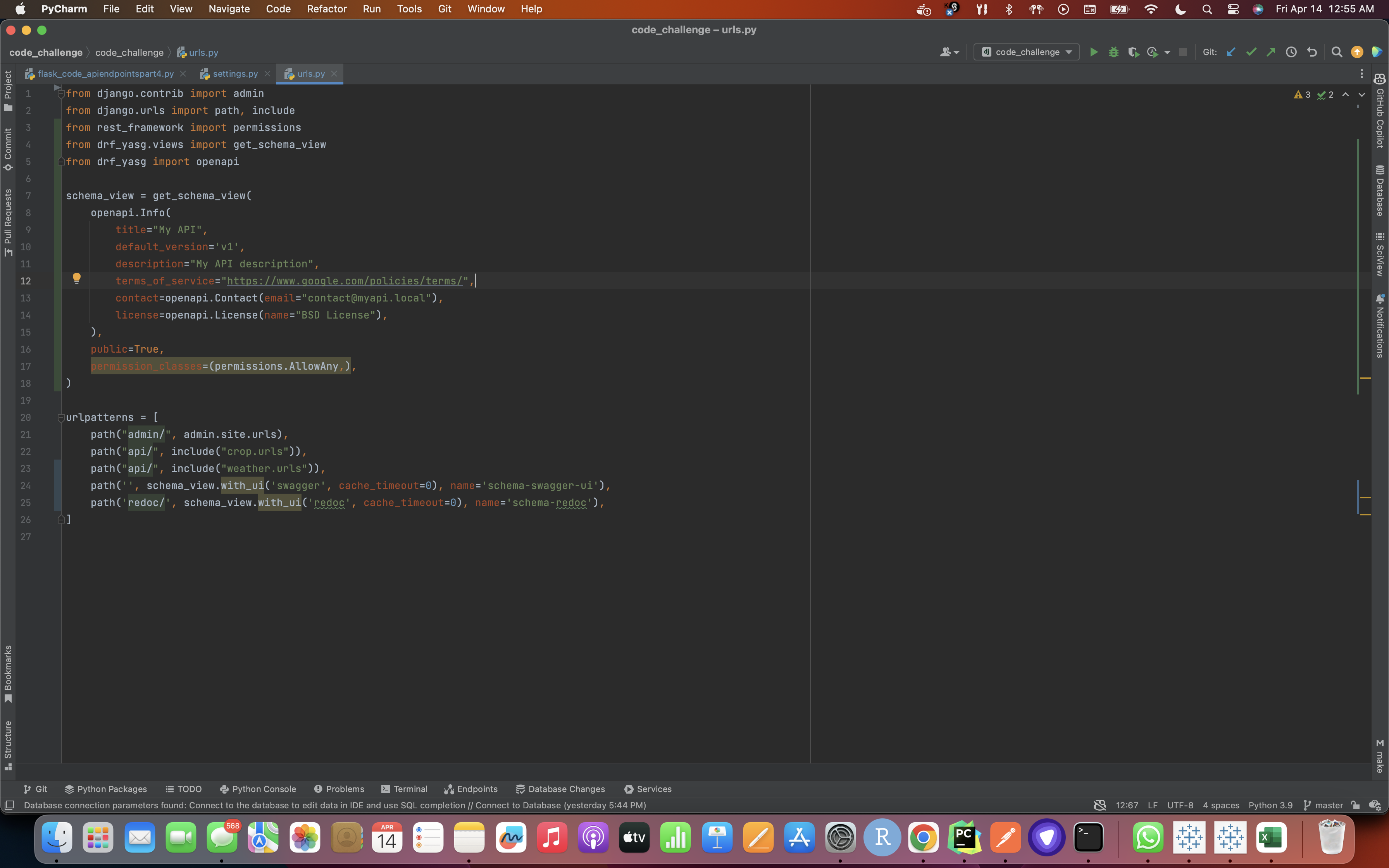The image size is (1389, 868).
Task: Open Search Everywhere magnifier in toolbar
Action: click(x=1336, y=52)
